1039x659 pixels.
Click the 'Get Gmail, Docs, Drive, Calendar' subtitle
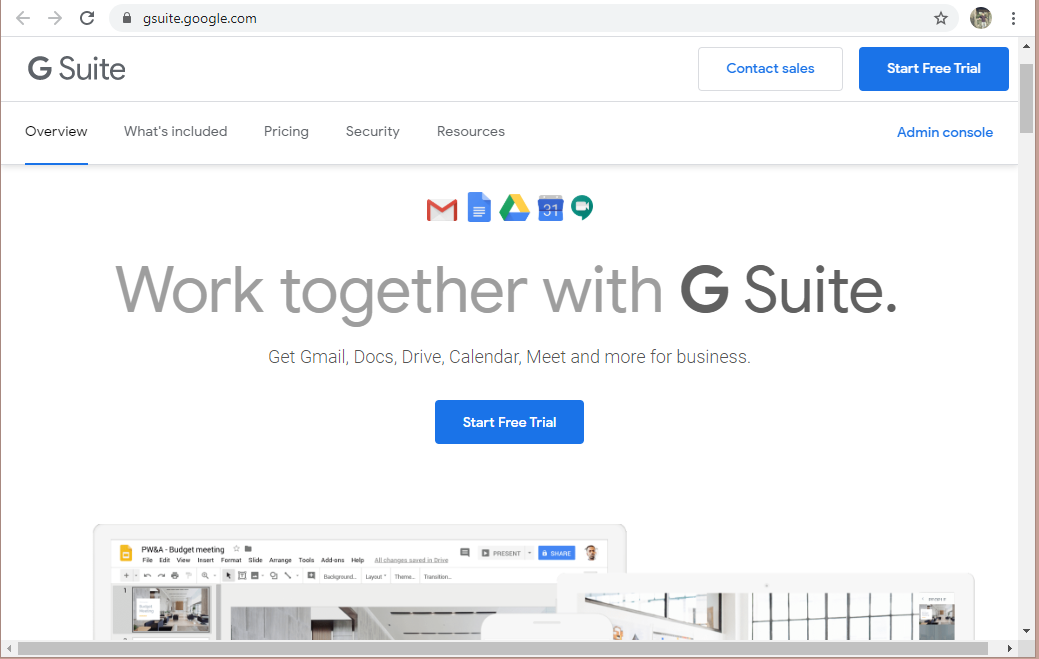(x=509, y=357)
